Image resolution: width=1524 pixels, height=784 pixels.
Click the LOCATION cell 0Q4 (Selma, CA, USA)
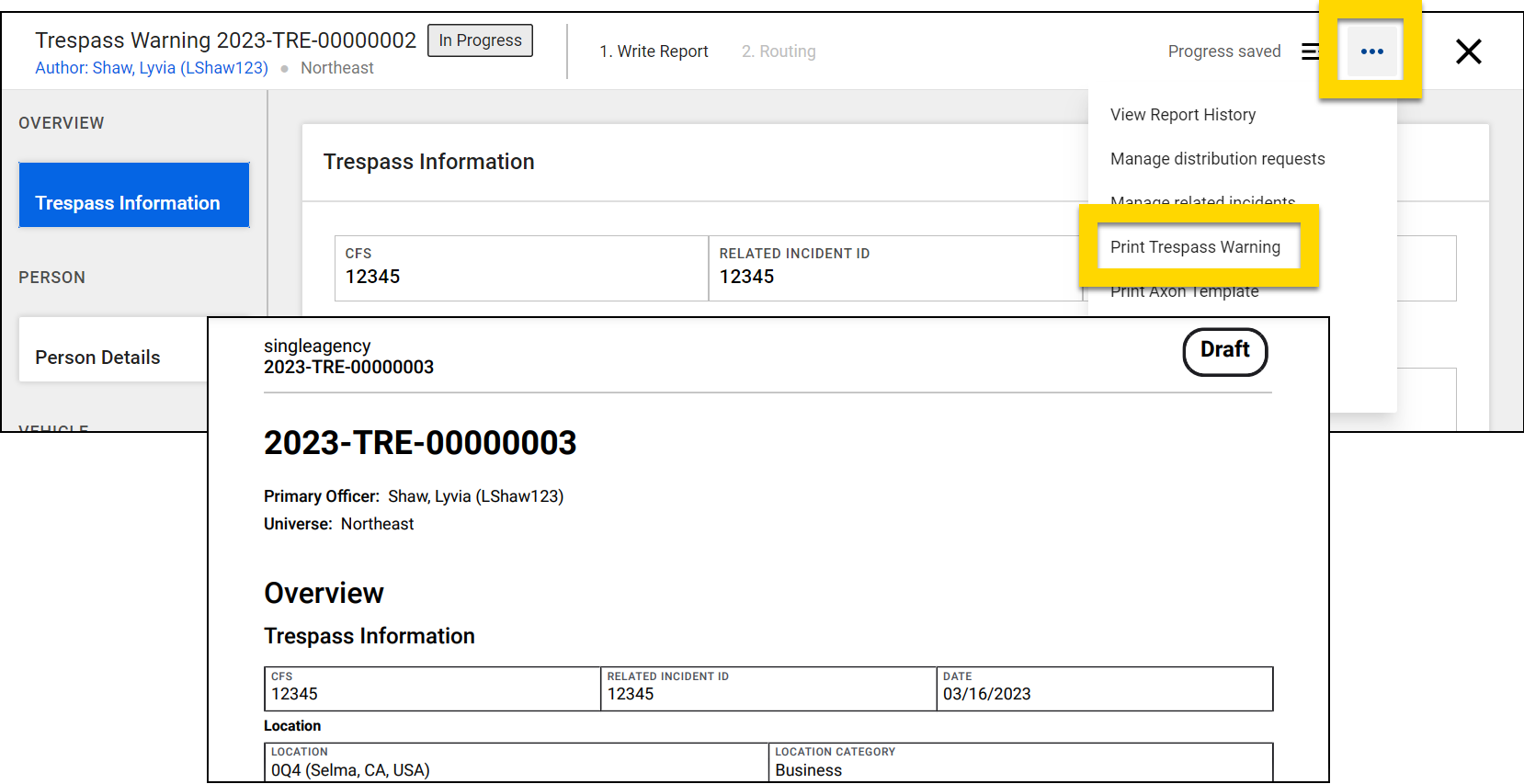517,762
